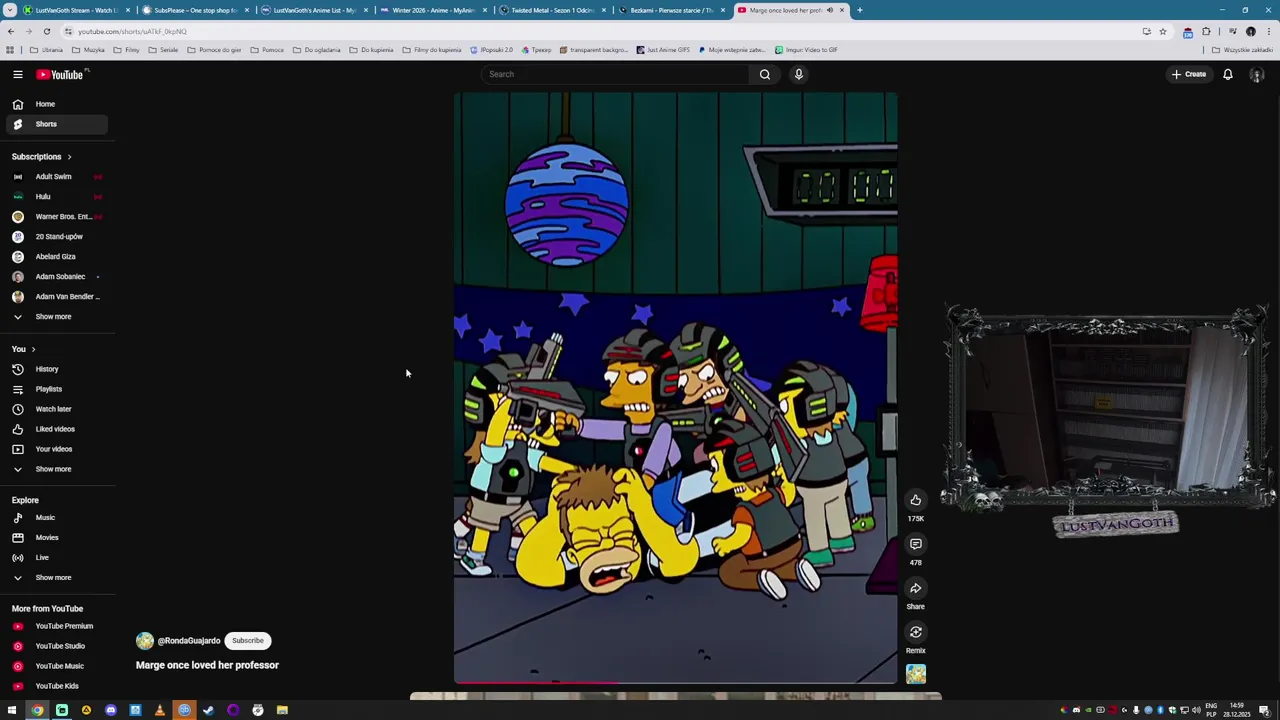Open Liked videos list
The height and width of the screenshot is (720, 1280).
coord(57,429)
